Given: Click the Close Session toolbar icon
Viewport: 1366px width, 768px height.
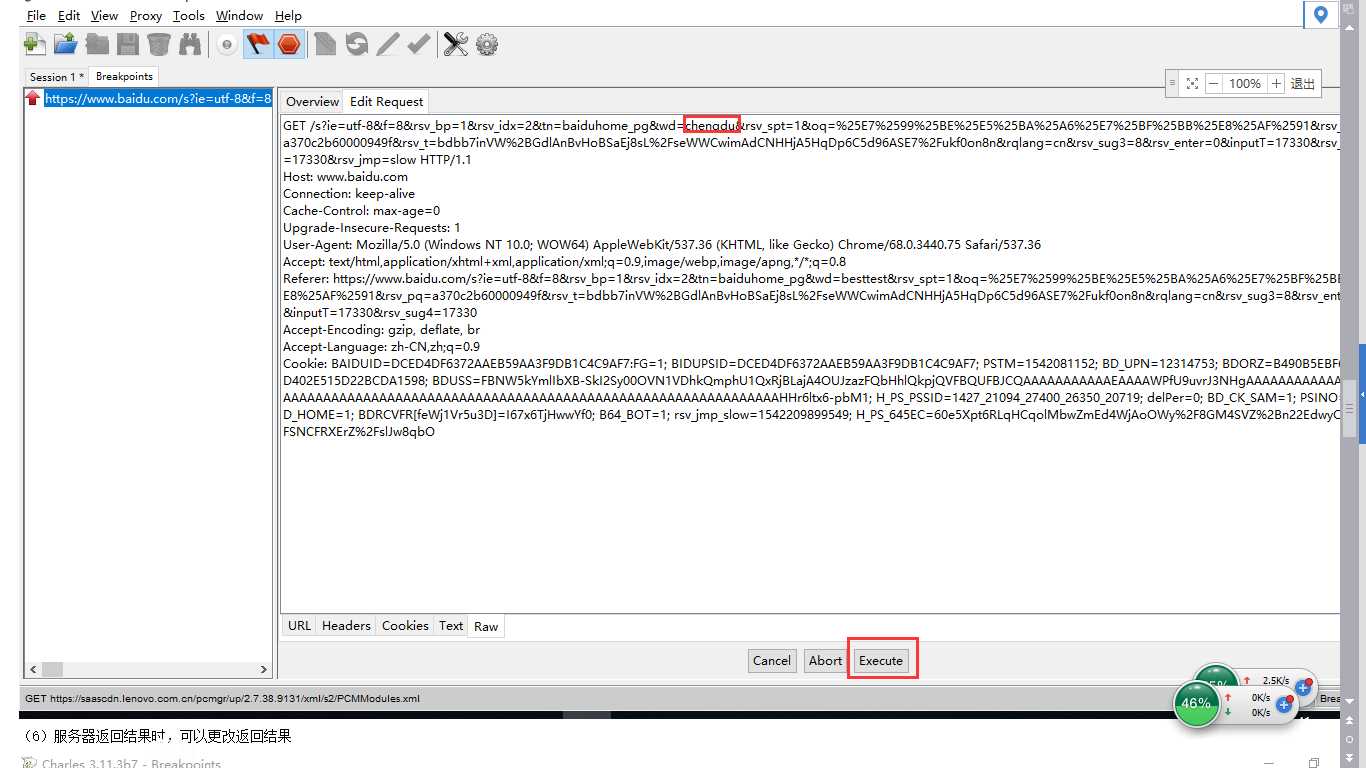Looking at the screenshot, I should click(x=97, y=44).
